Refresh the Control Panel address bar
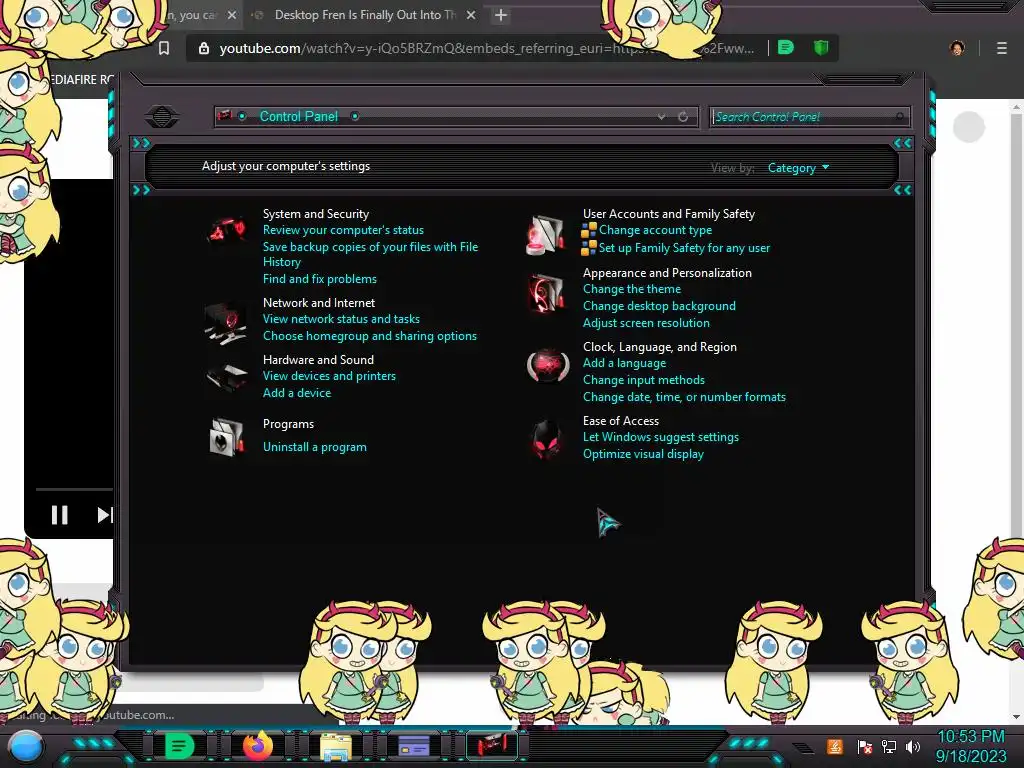1024x768 pixels. click(x=683, y=117)
